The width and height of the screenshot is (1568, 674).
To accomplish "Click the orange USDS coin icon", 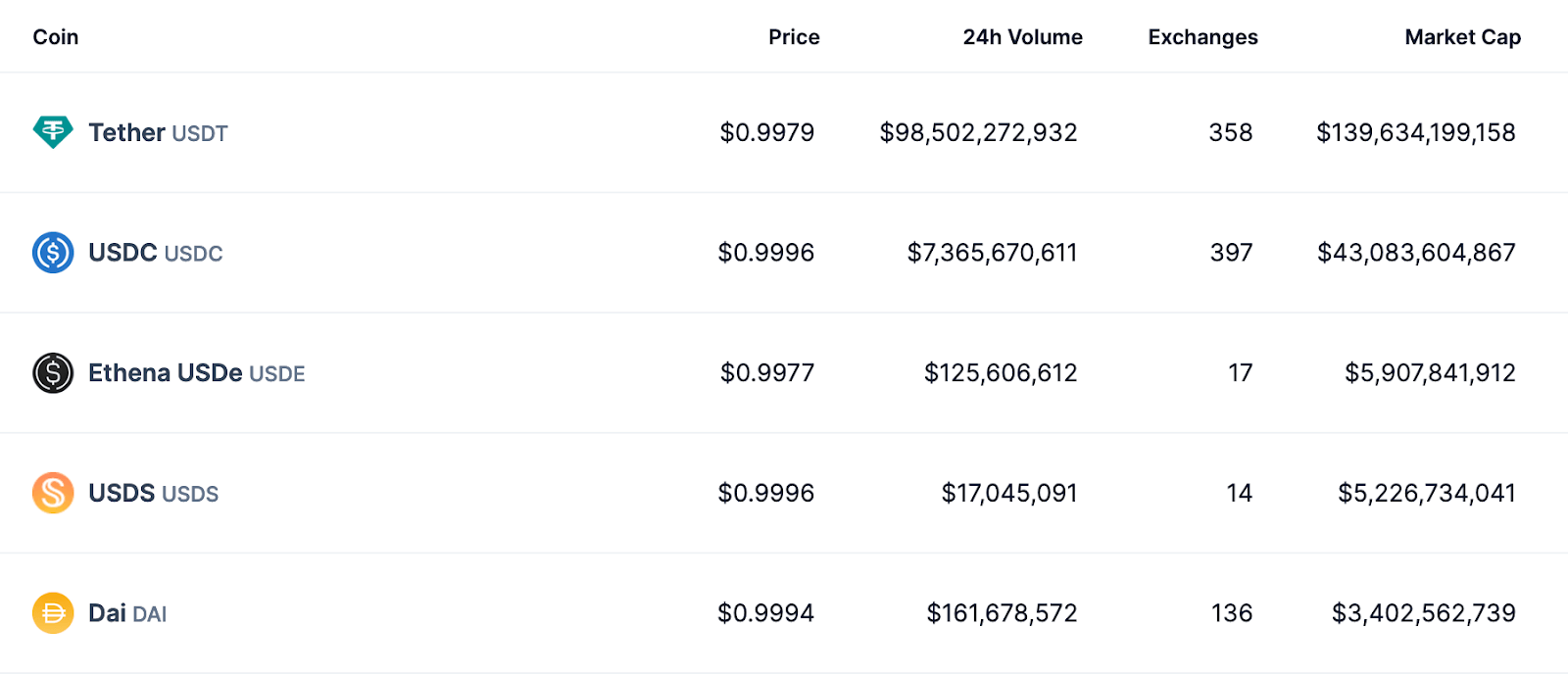I will pyautogui.click(x=53, y=493).
